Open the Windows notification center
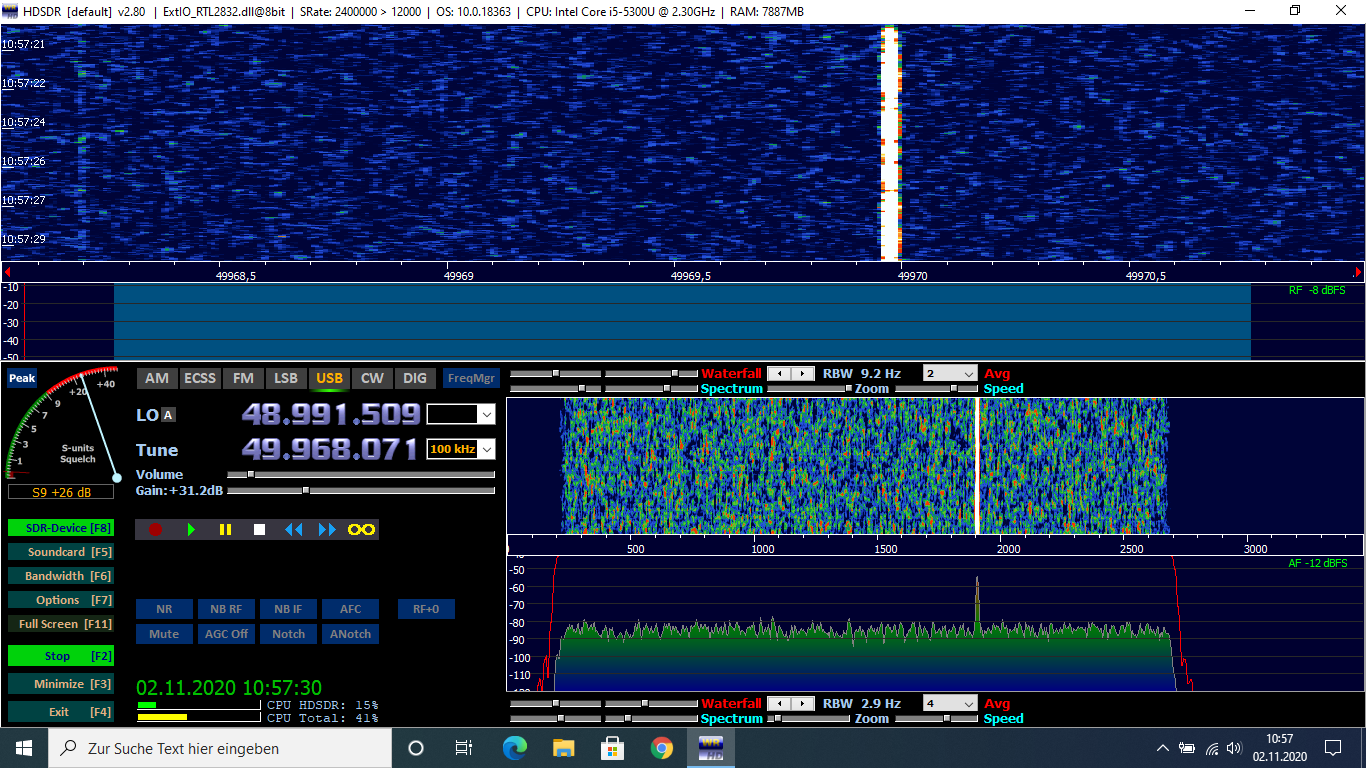 click(1333, 748)
